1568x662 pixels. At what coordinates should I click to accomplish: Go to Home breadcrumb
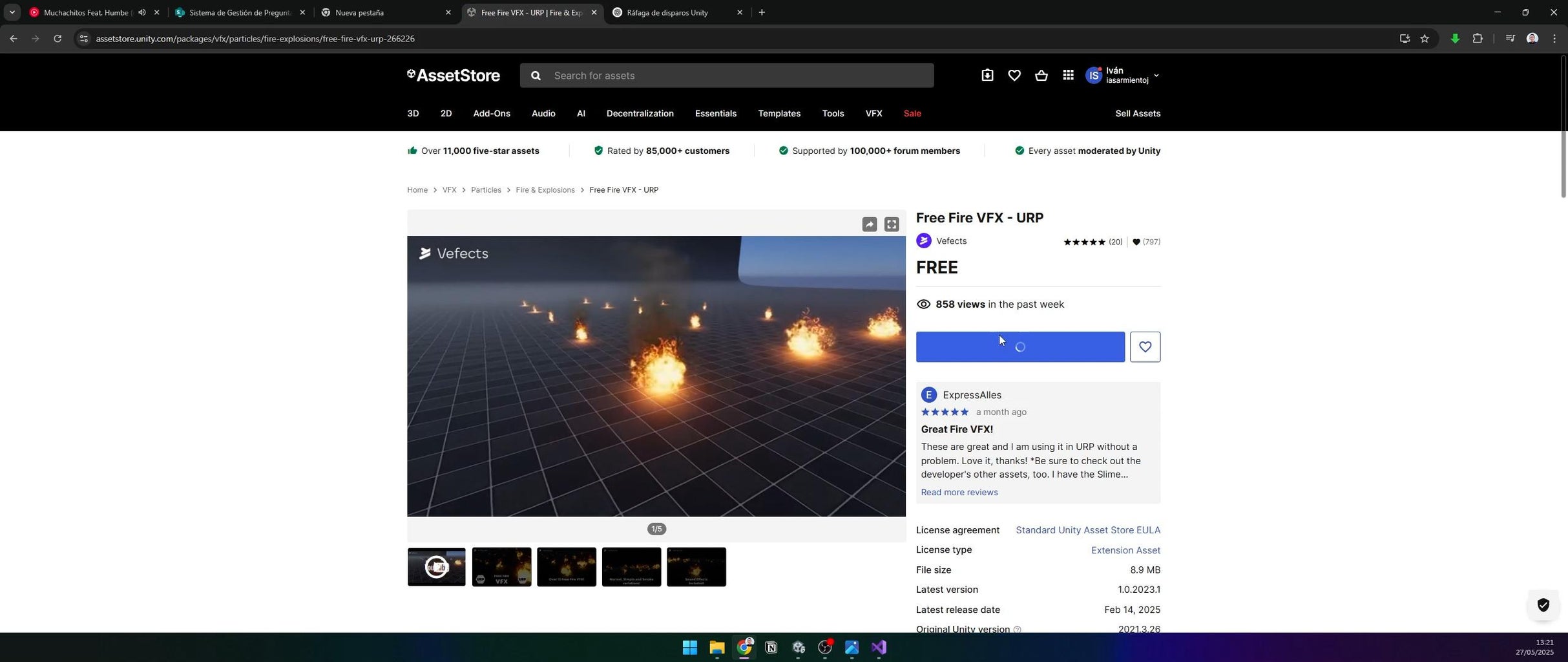click(417, 190)
